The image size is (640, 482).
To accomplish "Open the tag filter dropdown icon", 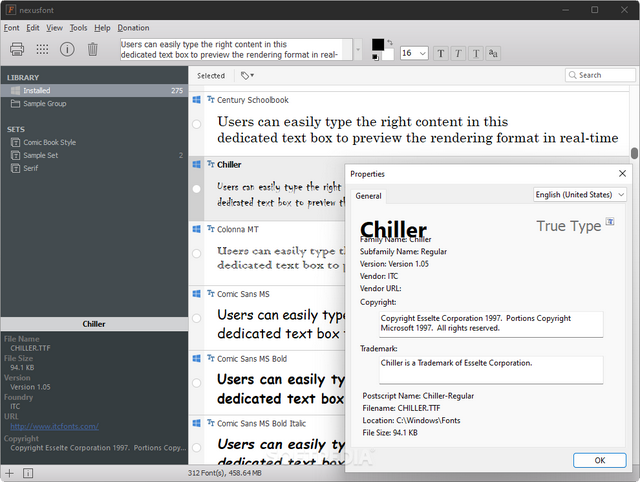I will click(247, 76).
